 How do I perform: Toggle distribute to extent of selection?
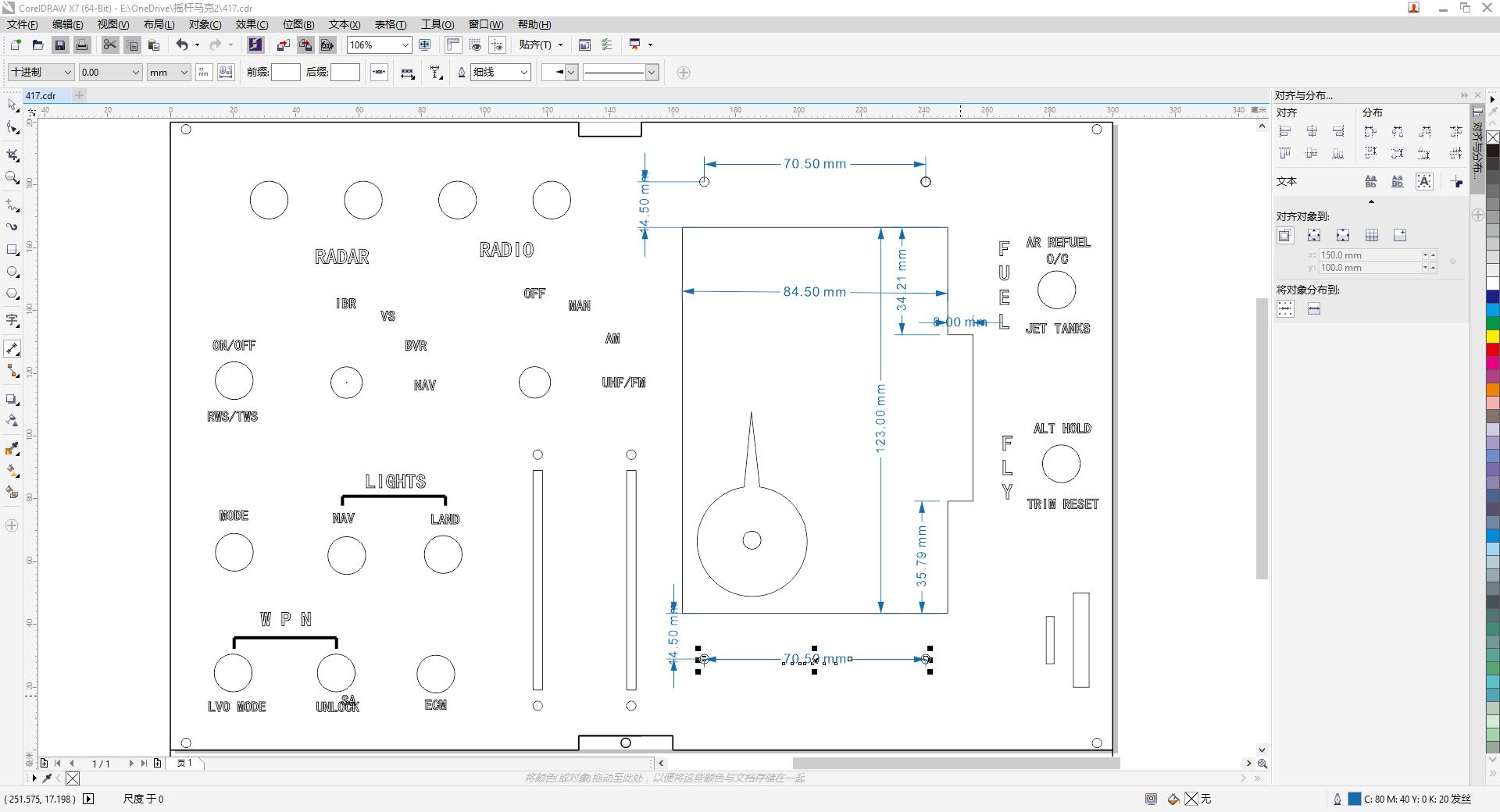(1285, 309)
